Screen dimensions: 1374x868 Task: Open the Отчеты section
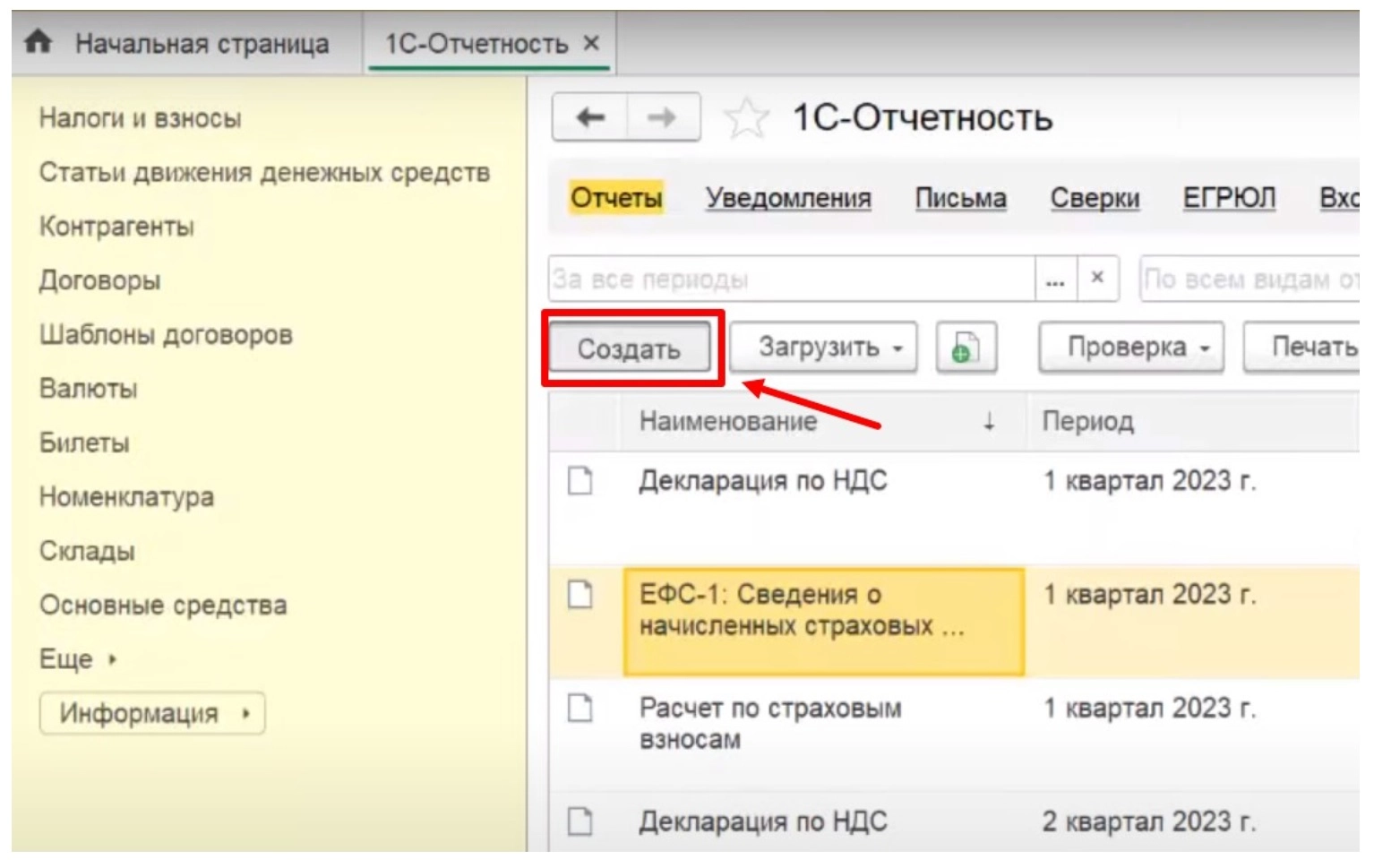(x=616, y=197)
